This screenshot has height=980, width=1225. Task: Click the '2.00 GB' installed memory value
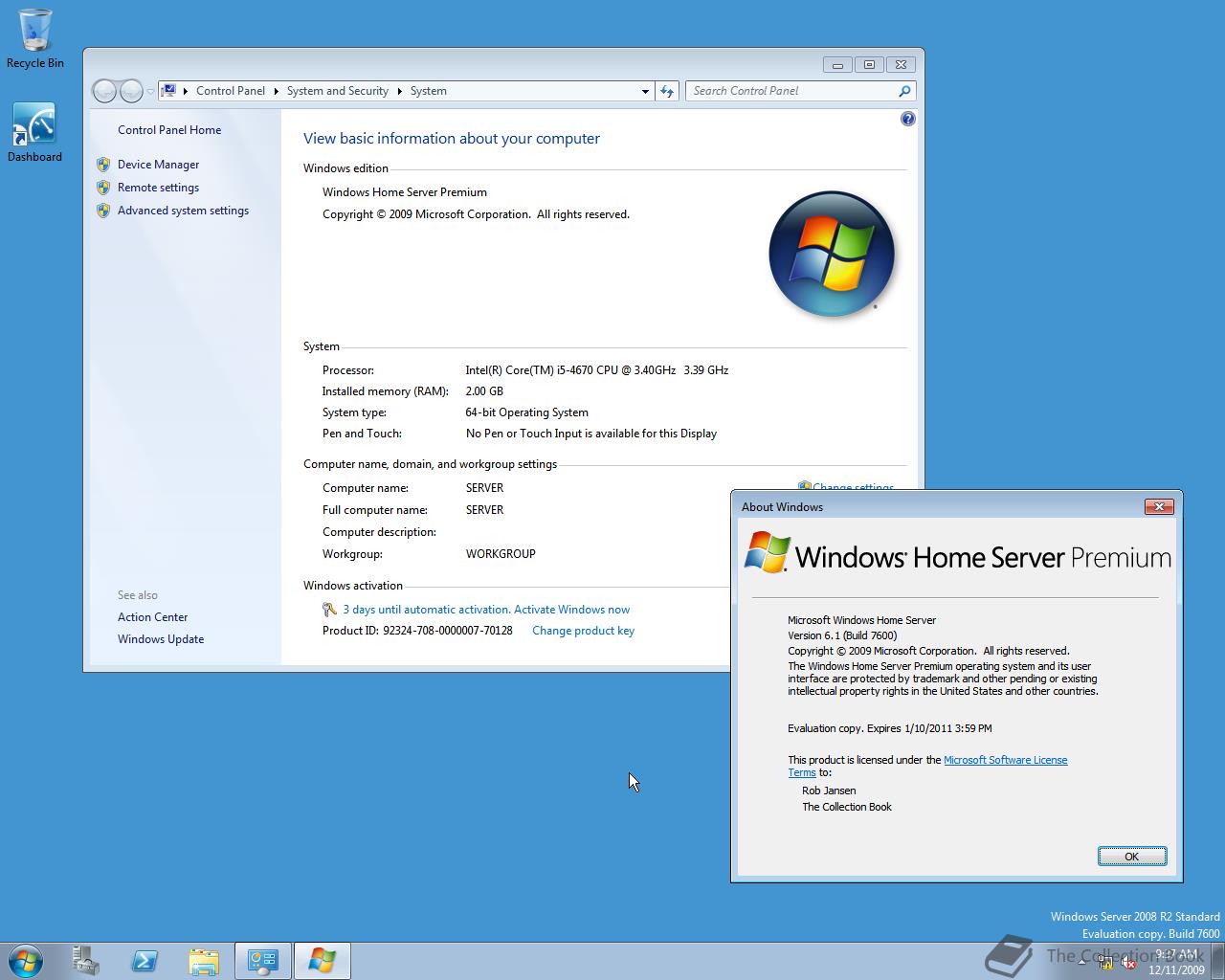tap(484, 391)
